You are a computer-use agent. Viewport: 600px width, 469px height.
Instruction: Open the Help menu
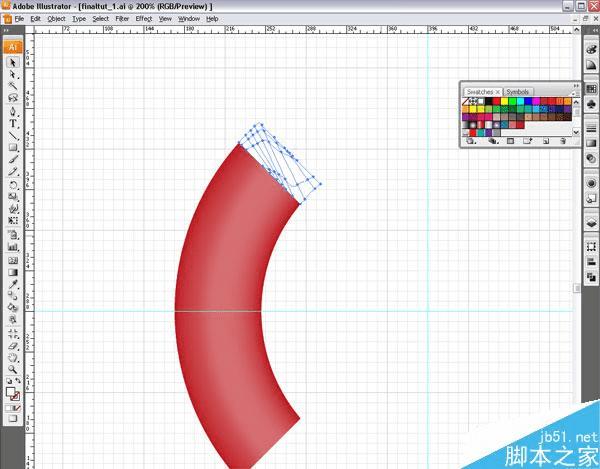coord(212,19)
